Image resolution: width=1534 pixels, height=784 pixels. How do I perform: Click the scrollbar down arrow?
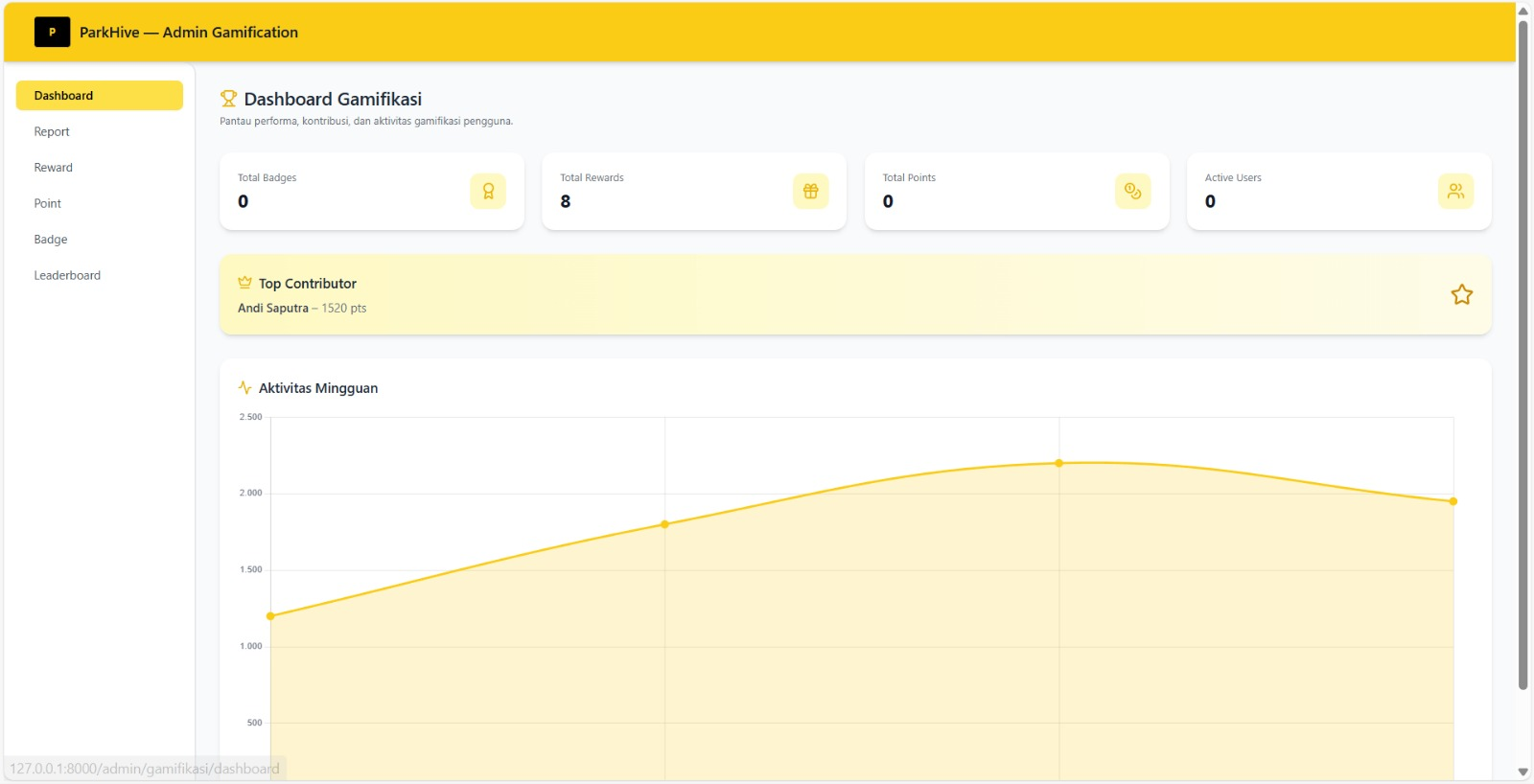pyautogui.click(x=1522, y=772)
